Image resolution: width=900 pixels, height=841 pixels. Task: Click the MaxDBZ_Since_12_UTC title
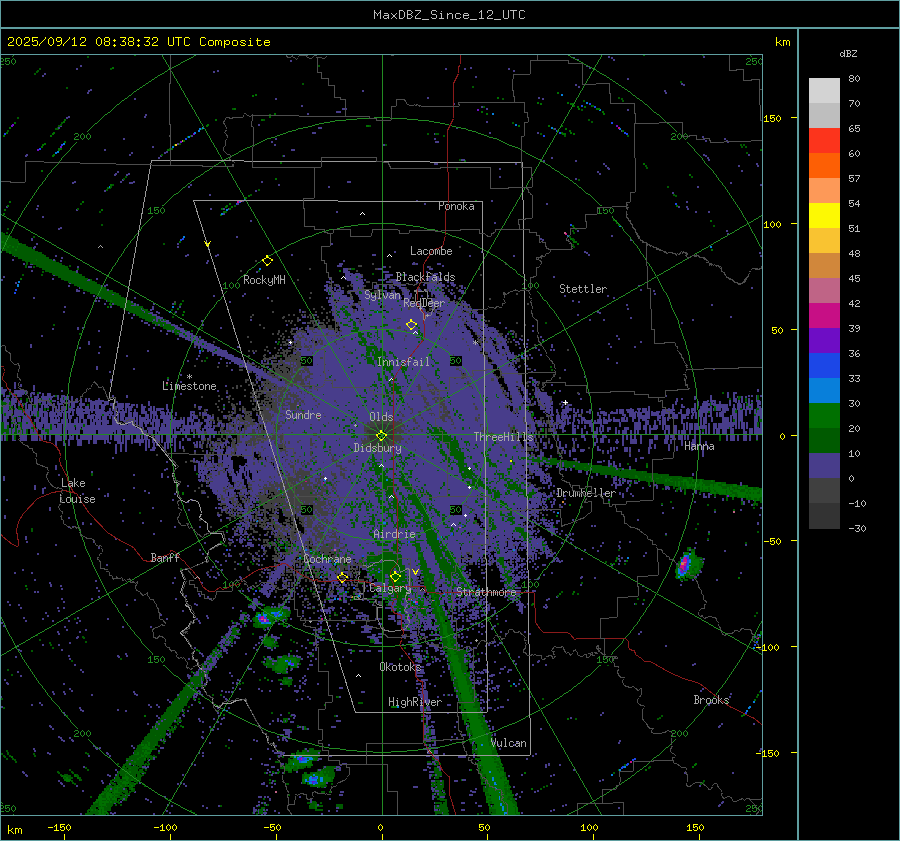click(449, 15)
